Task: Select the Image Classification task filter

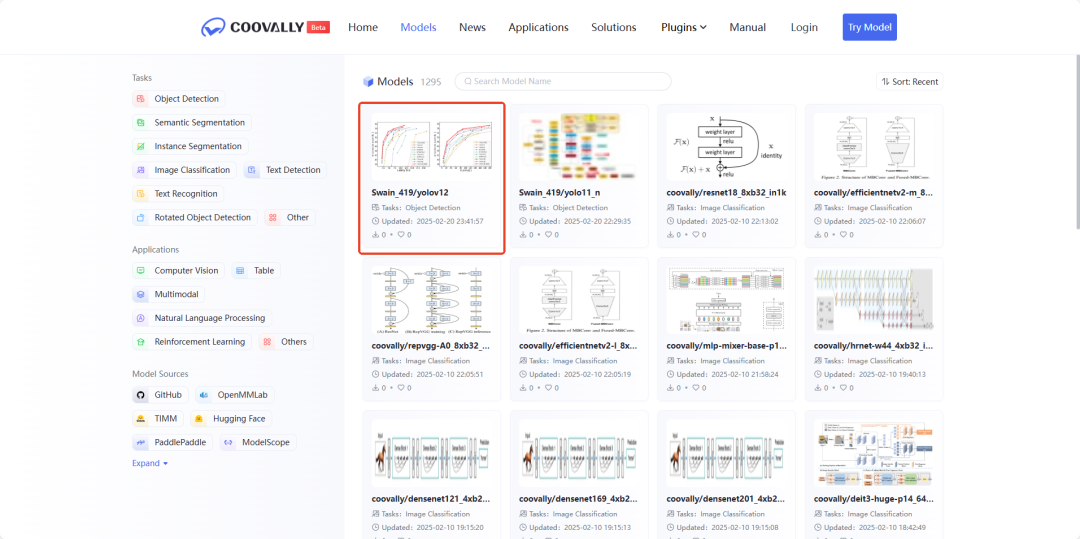Action: pos(184,170)
